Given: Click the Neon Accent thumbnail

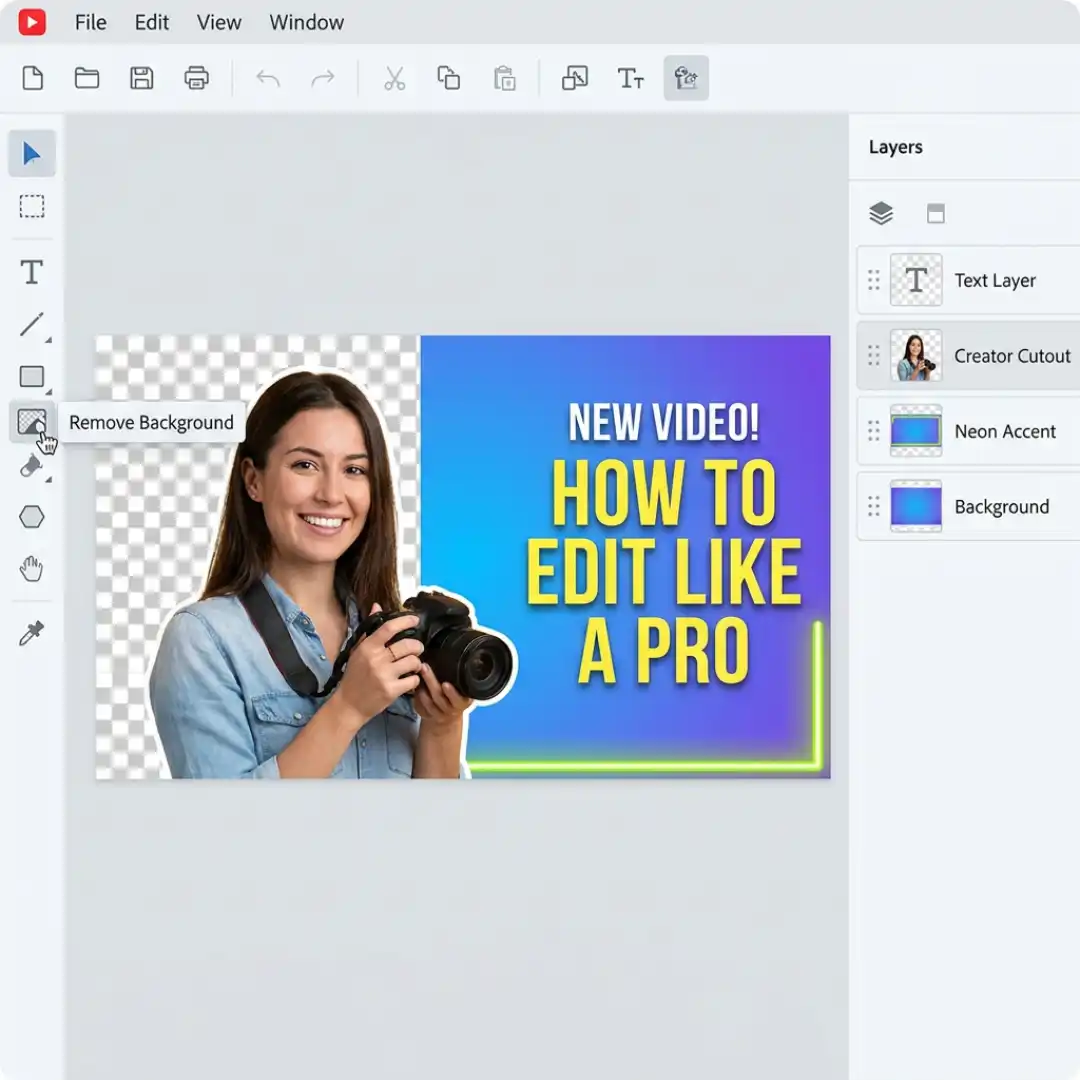Looking at the screenshot, I should click(916, 431).
